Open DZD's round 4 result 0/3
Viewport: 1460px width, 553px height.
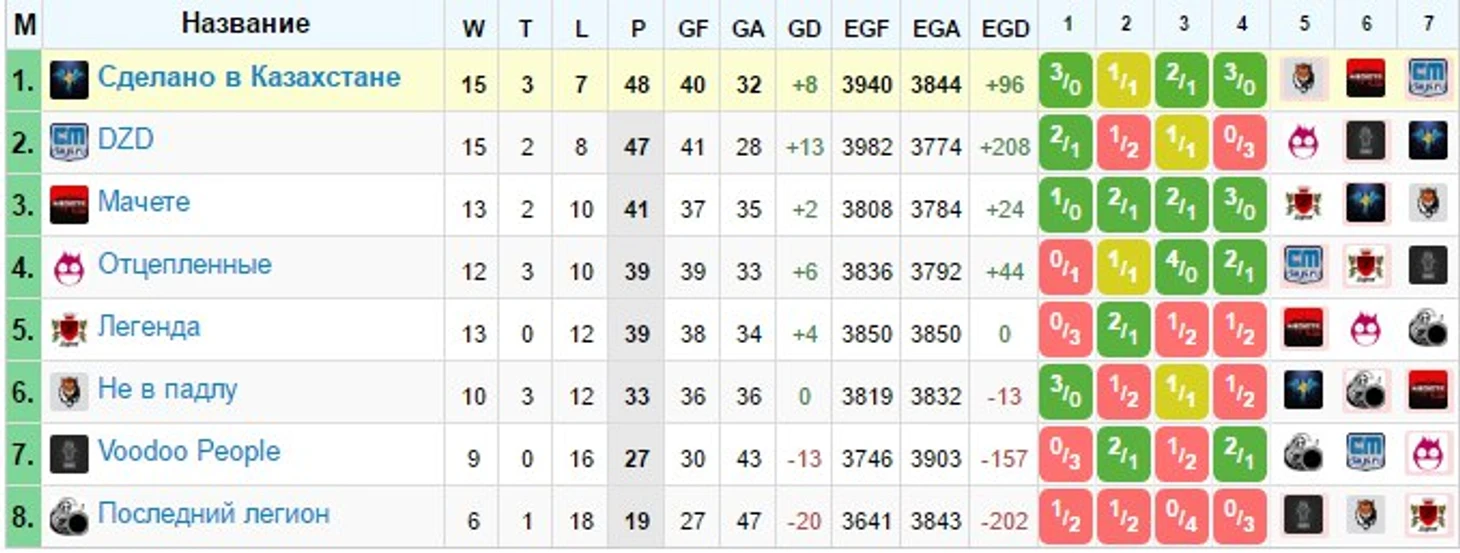point(1241,142)
